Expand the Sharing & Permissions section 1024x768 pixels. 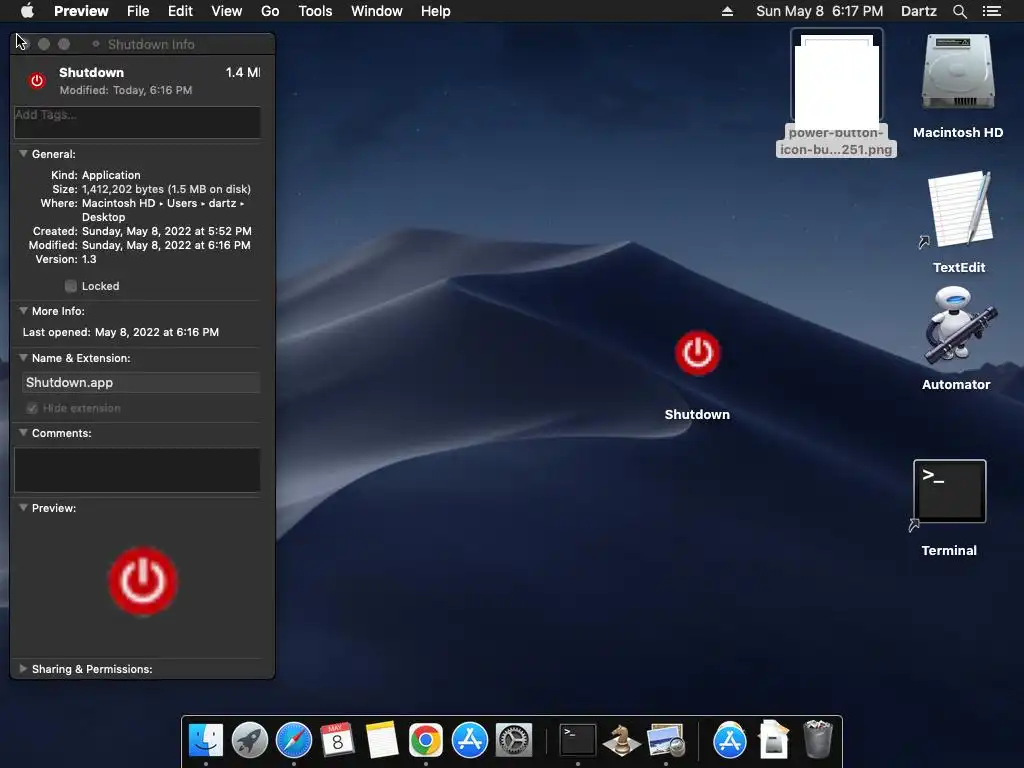point(24,669)
